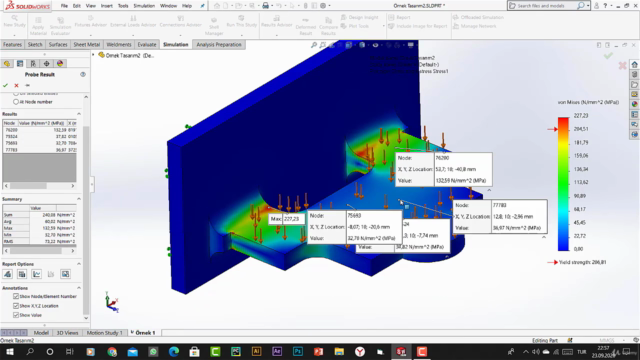The height and width of the screenshot is (360, 640).
Task: Plot probe results graph icon
Action: (37, 274)
